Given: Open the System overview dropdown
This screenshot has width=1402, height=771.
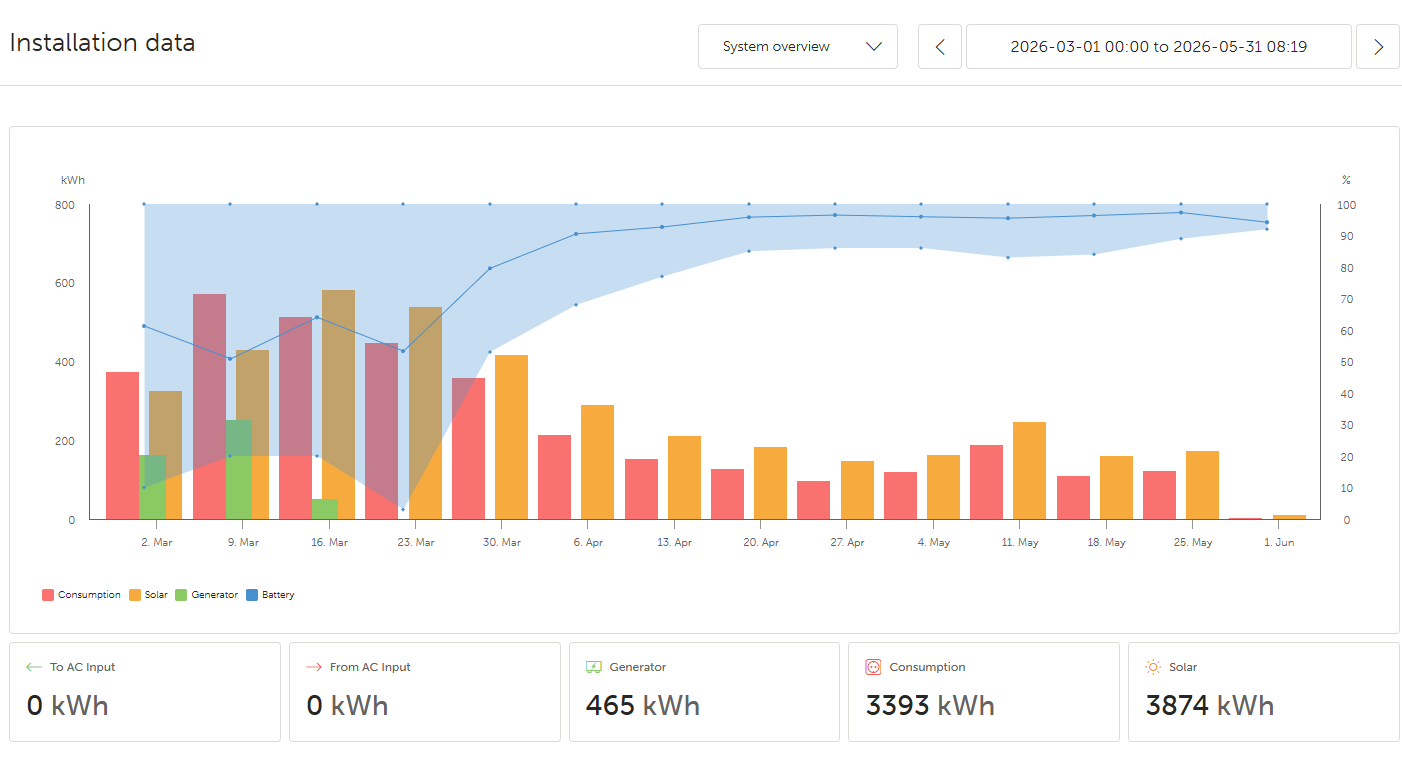Looking at the screenshot, I should (797, 46).
